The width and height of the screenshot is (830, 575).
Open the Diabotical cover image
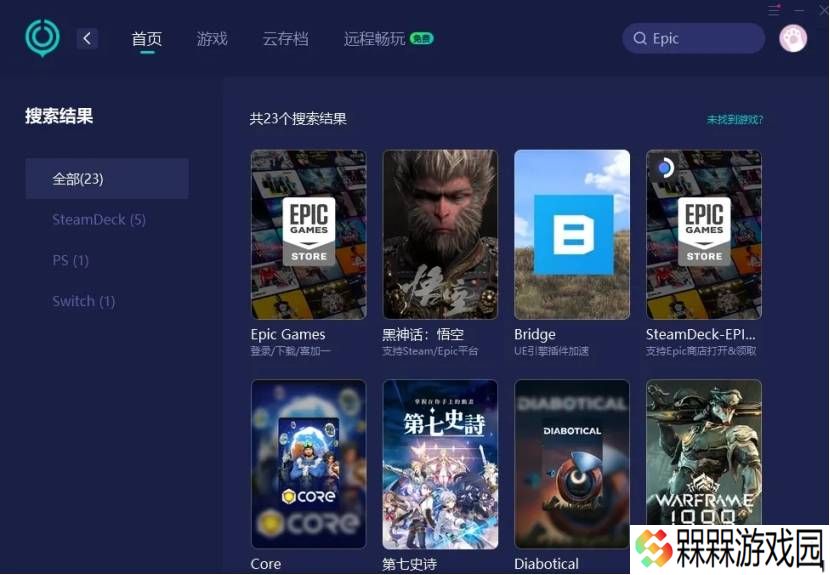point(572,464)
